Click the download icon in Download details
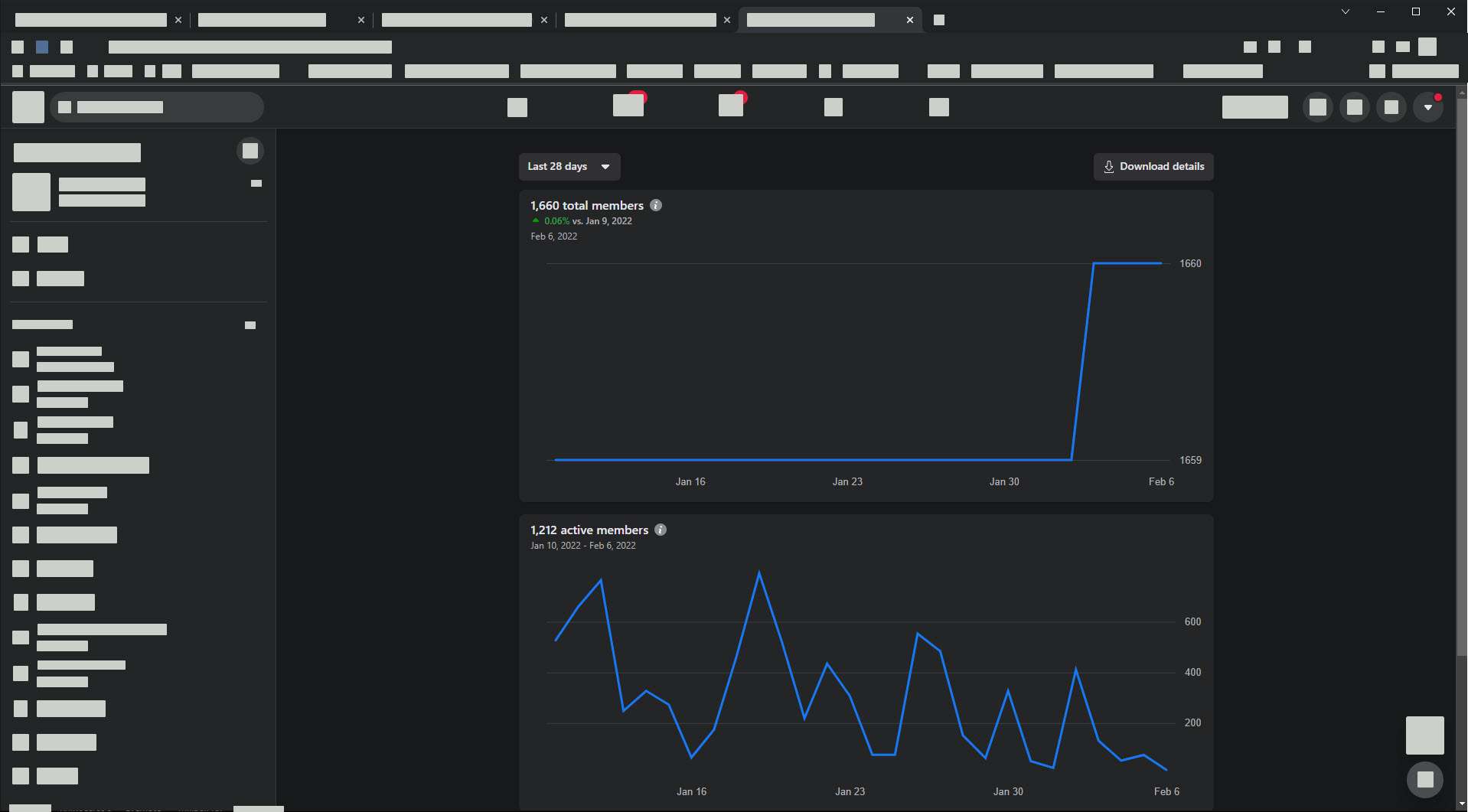The height and width of the screenshot is (812, 1468). [1108, 167]
